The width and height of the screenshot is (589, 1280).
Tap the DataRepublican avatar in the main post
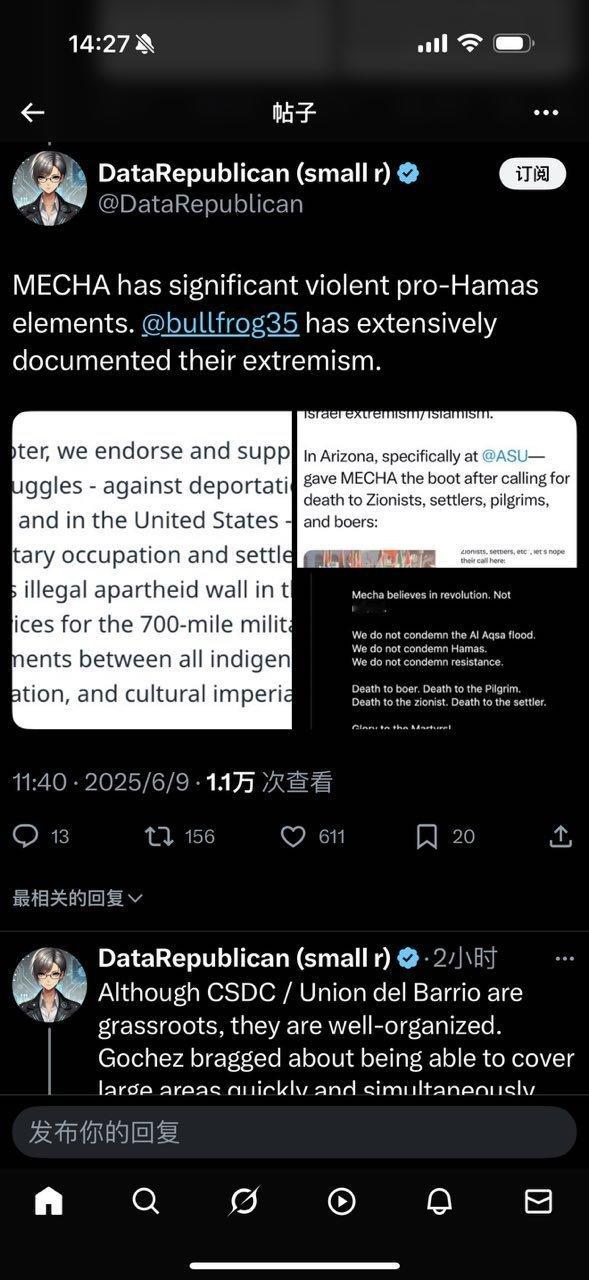pyautogui.click(x=49, y=188)
